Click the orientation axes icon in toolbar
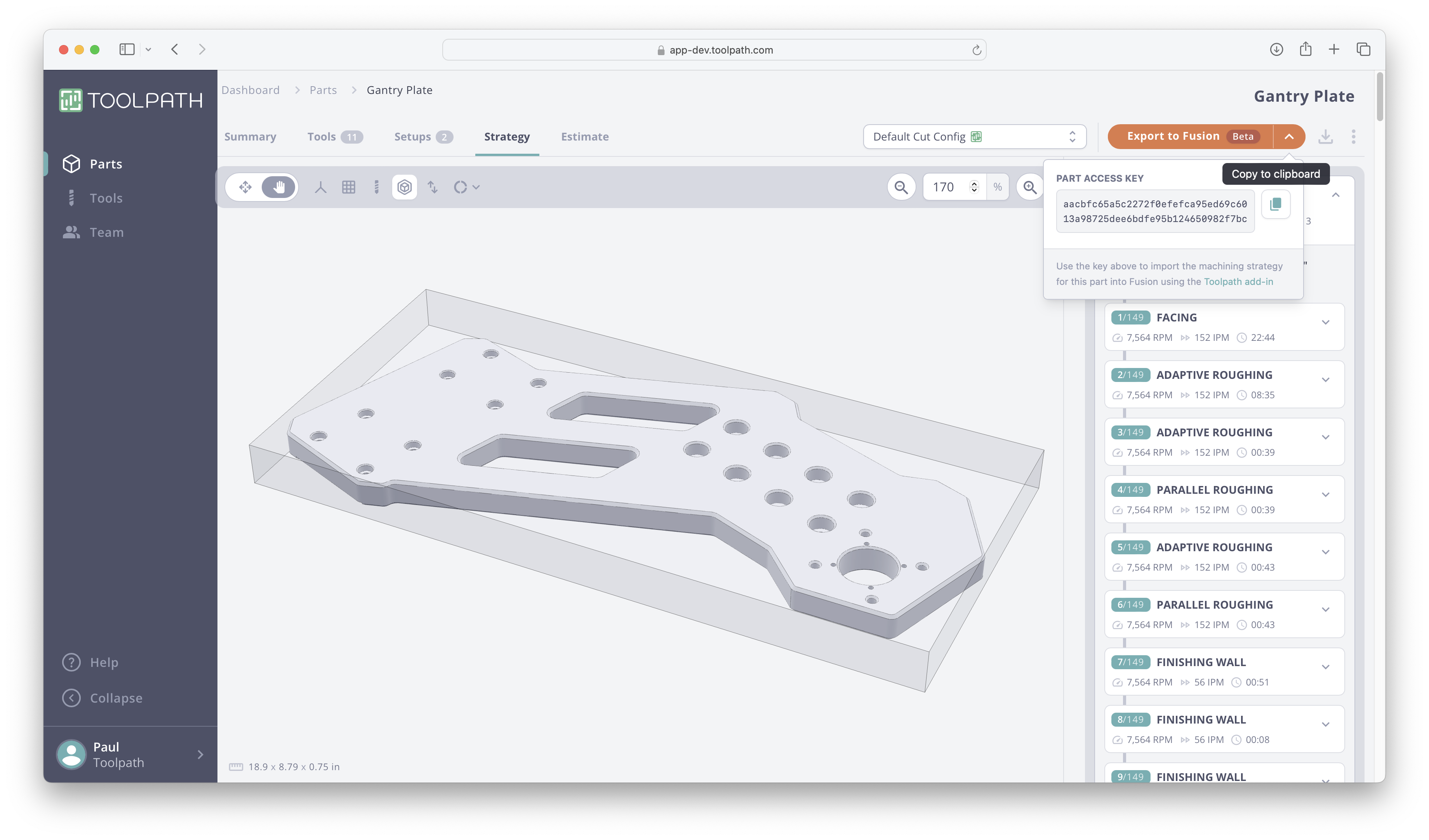The height and width of the screenshot is (840, 1429). [321, 186]
